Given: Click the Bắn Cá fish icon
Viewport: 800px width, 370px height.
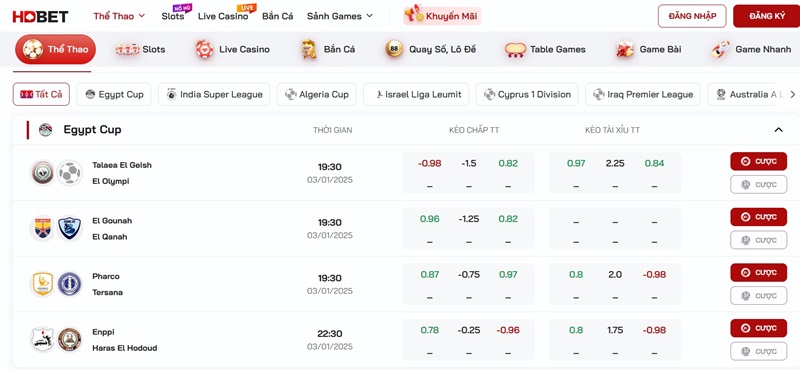Looking at the screenshot, I should click(308, 50).
